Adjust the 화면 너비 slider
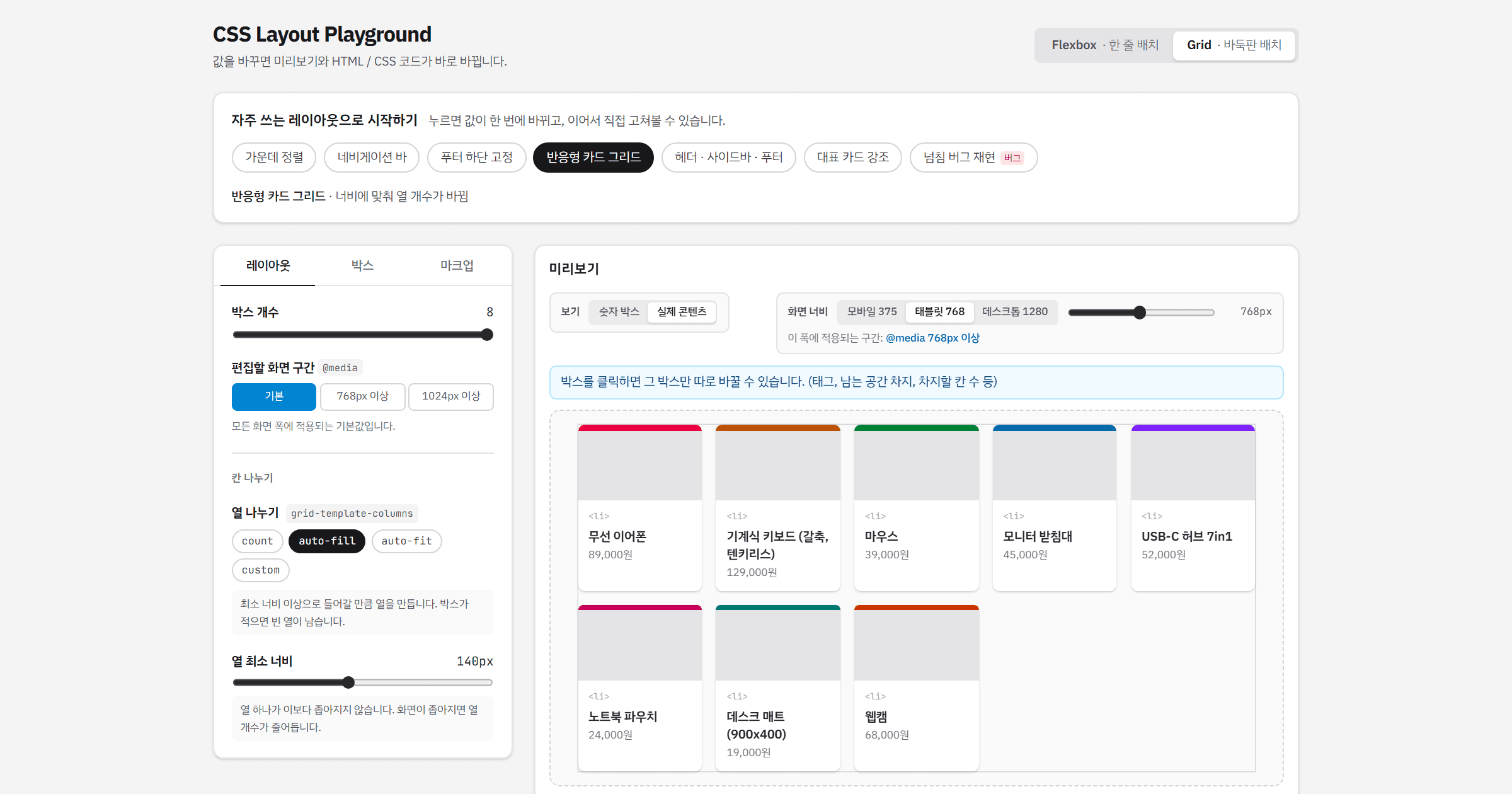Image resolution: width=1512 pixels, height=794 pixels. (x=1141, y=313)
